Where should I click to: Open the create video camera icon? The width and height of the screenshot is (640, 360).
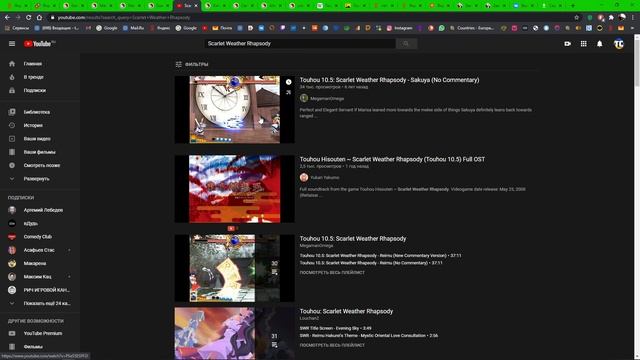click(x=567, y=44)
